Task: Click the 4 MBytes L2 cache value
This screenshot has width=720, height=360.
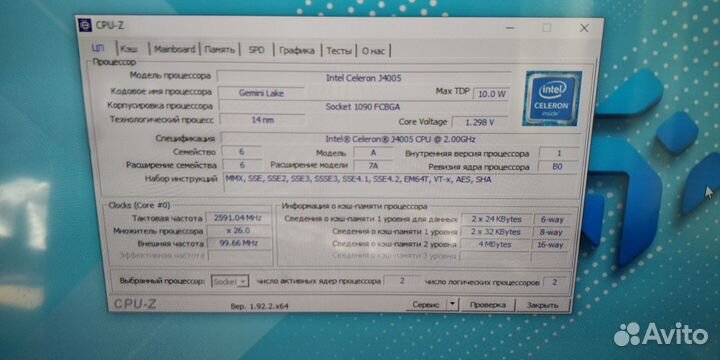Action: pyautogui.click(x=495, y=244)
